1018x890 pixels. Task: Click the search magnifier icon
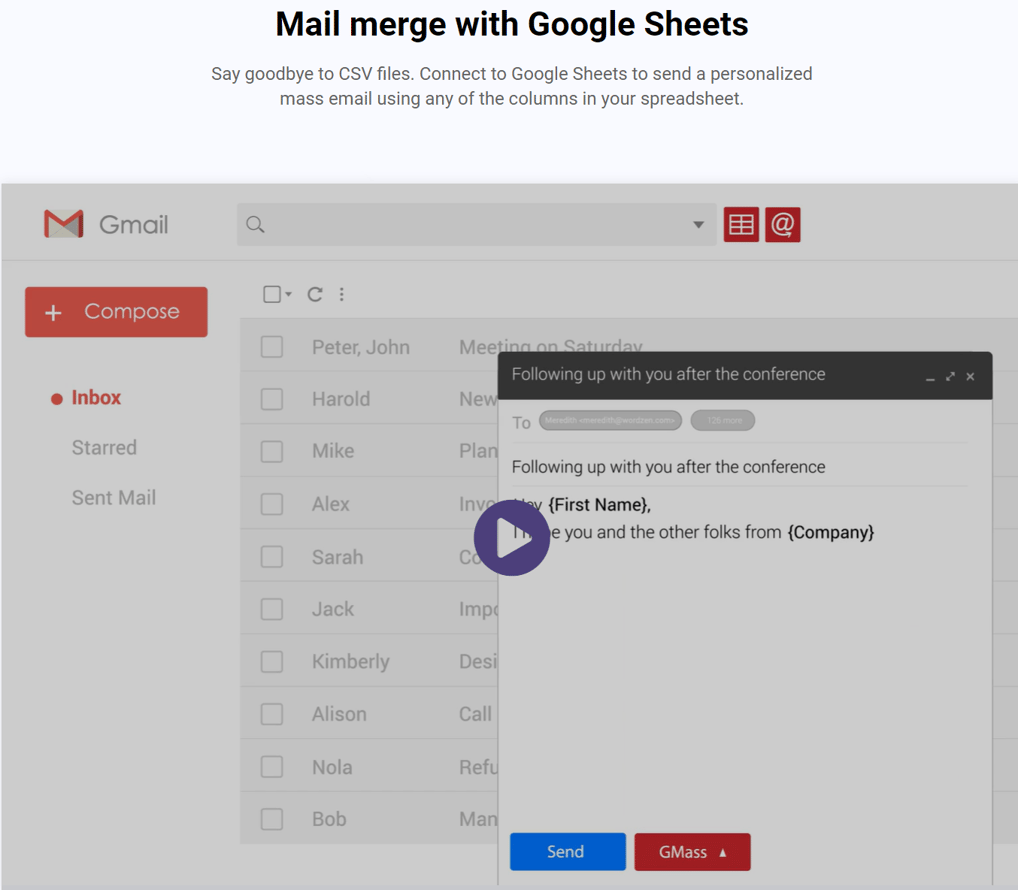coord(255,225)
